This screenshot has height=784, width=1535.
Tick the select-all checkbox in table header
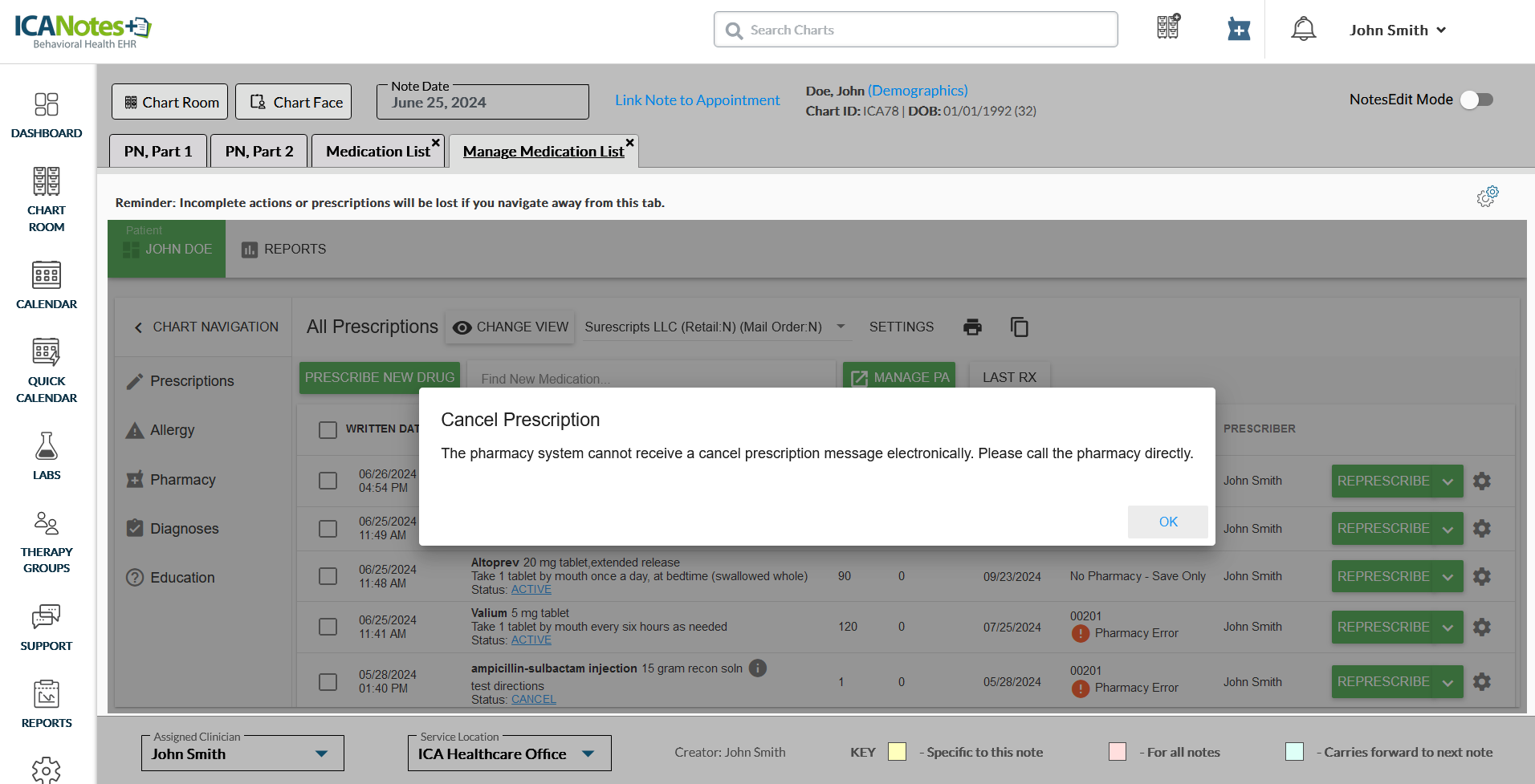[x=328, y=429]
